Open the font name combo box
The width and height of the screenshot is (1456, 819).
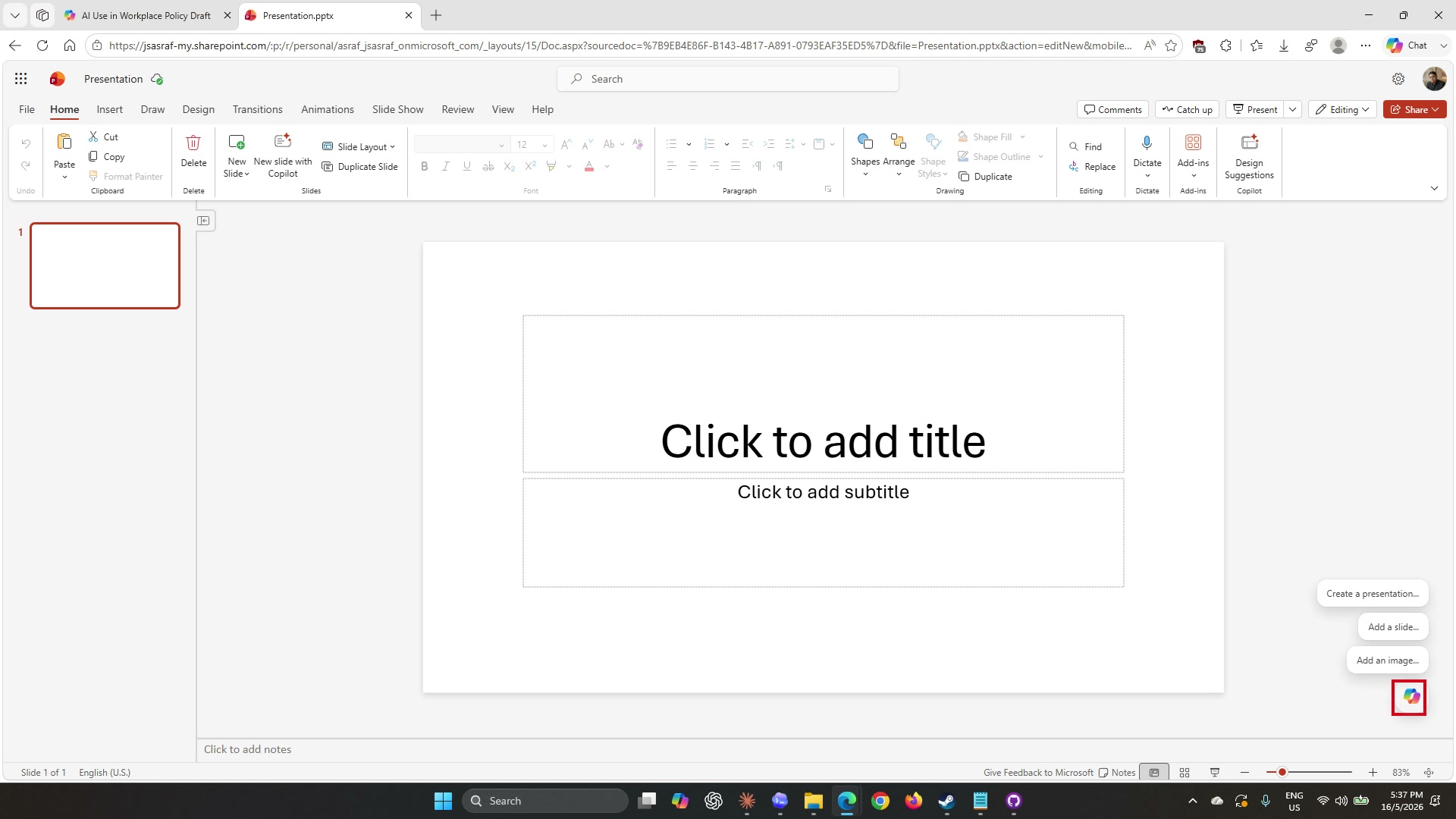(x=461, y=145)
